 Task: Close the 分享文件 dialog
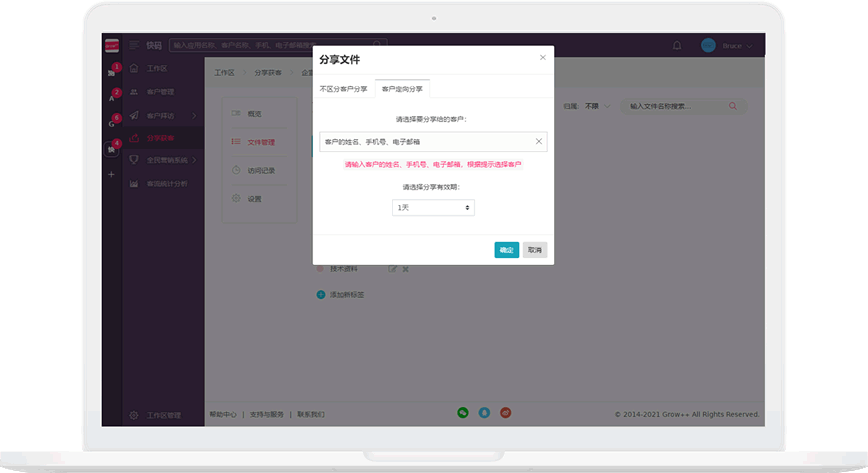point(543,58)
